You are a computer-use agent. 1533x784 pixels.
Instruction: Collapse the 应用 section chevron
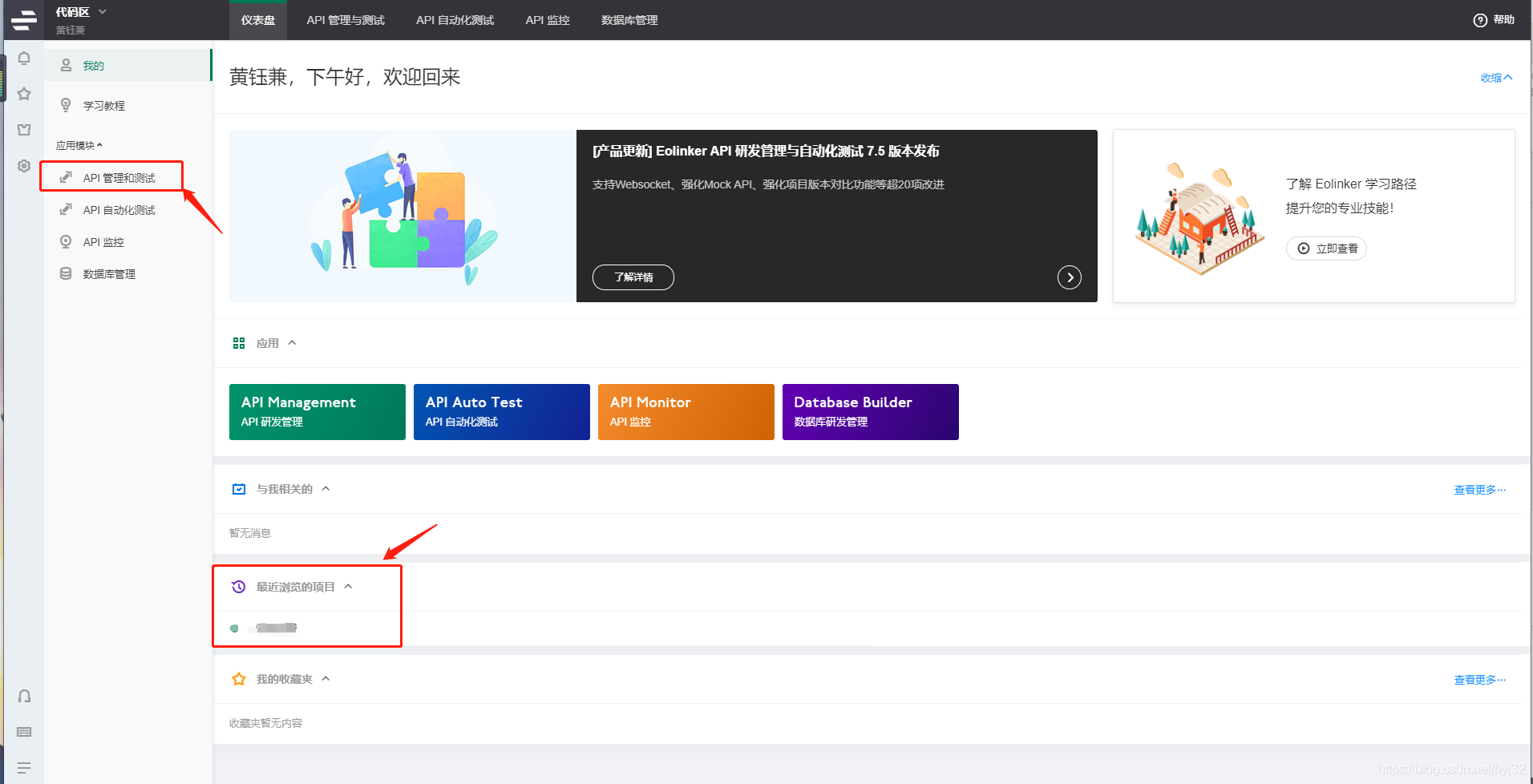[x=293, y=343]
